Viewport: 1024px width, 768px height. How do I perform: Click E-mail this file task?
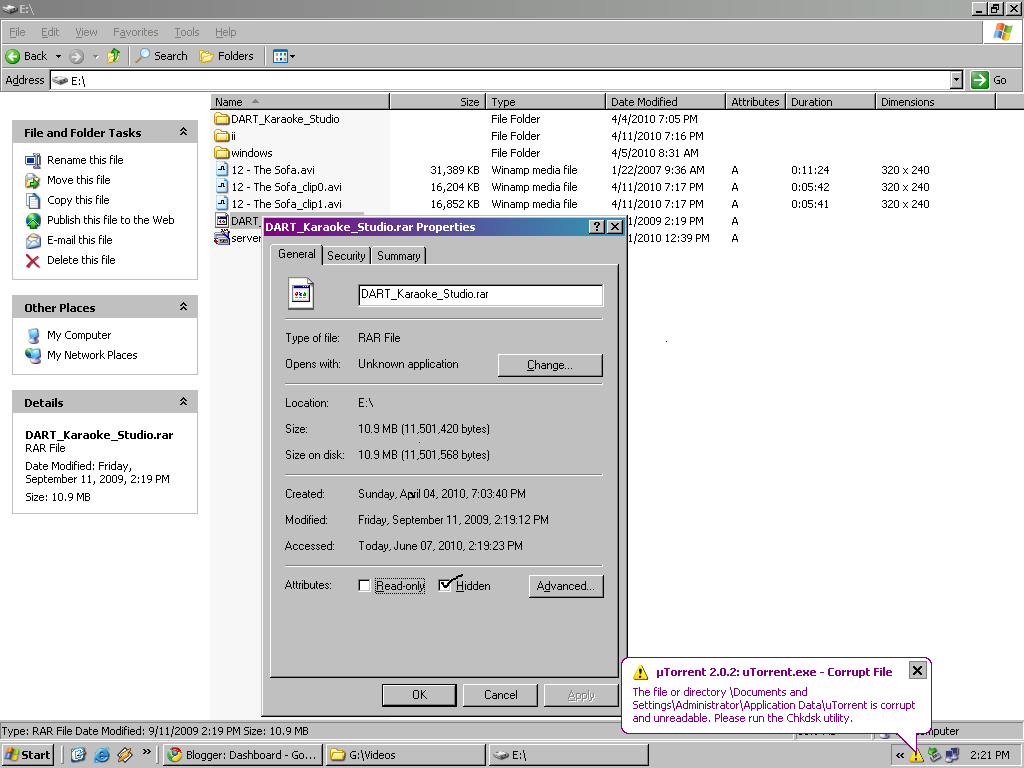click(x=80, y=240)
